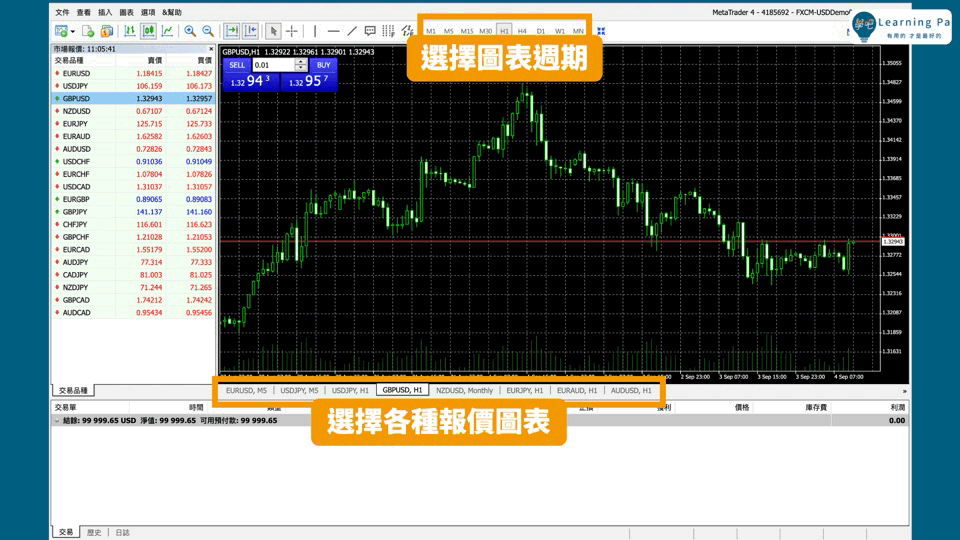Set chart timeframe to M5
The image size is (960, 540).
tap(449, 31)
